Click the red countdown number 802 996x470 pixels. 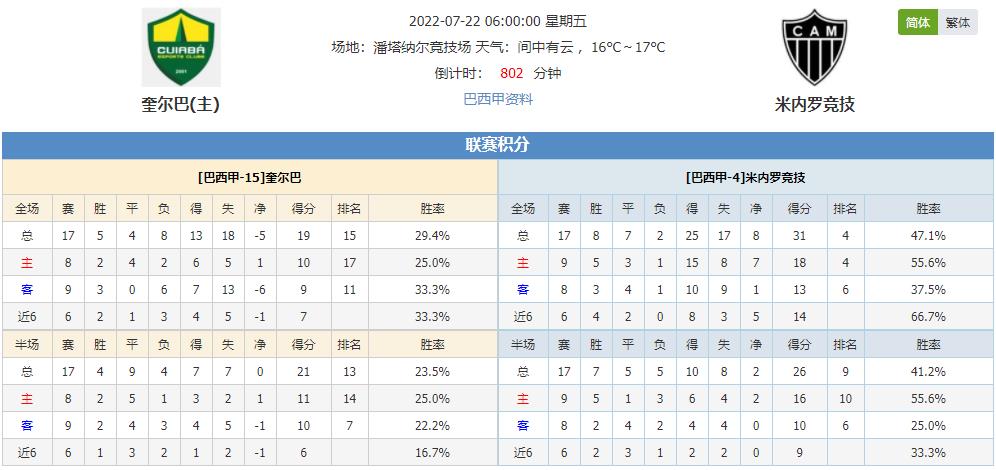pos(511,73)
